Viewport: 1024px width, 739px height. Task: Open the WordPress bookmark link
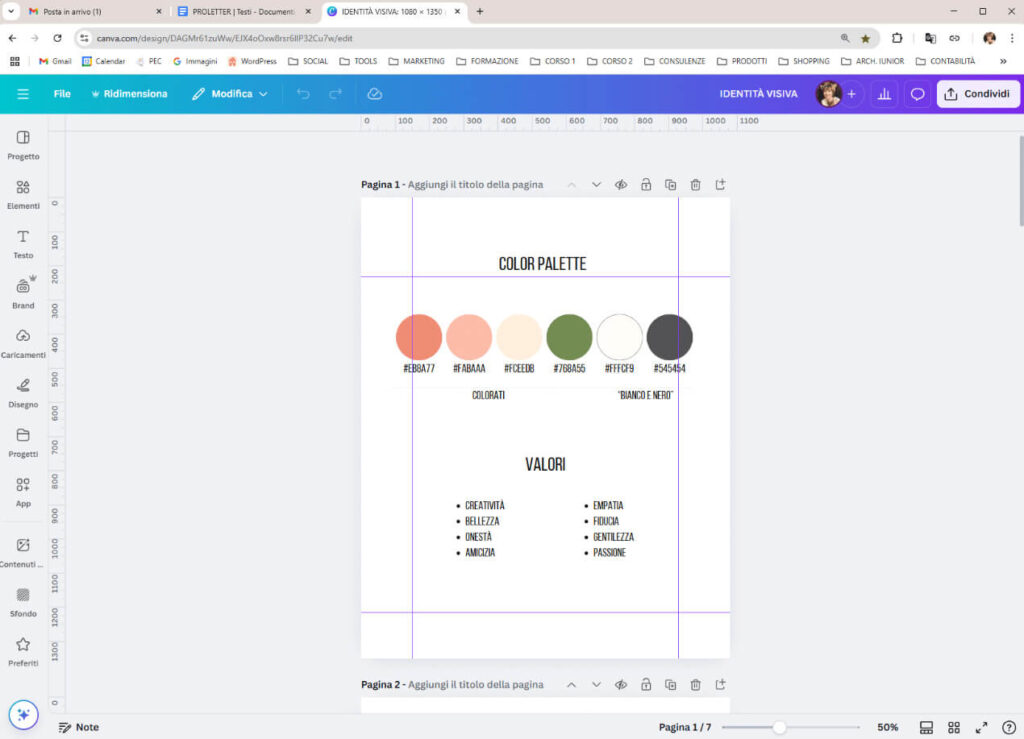click(252, 61)
